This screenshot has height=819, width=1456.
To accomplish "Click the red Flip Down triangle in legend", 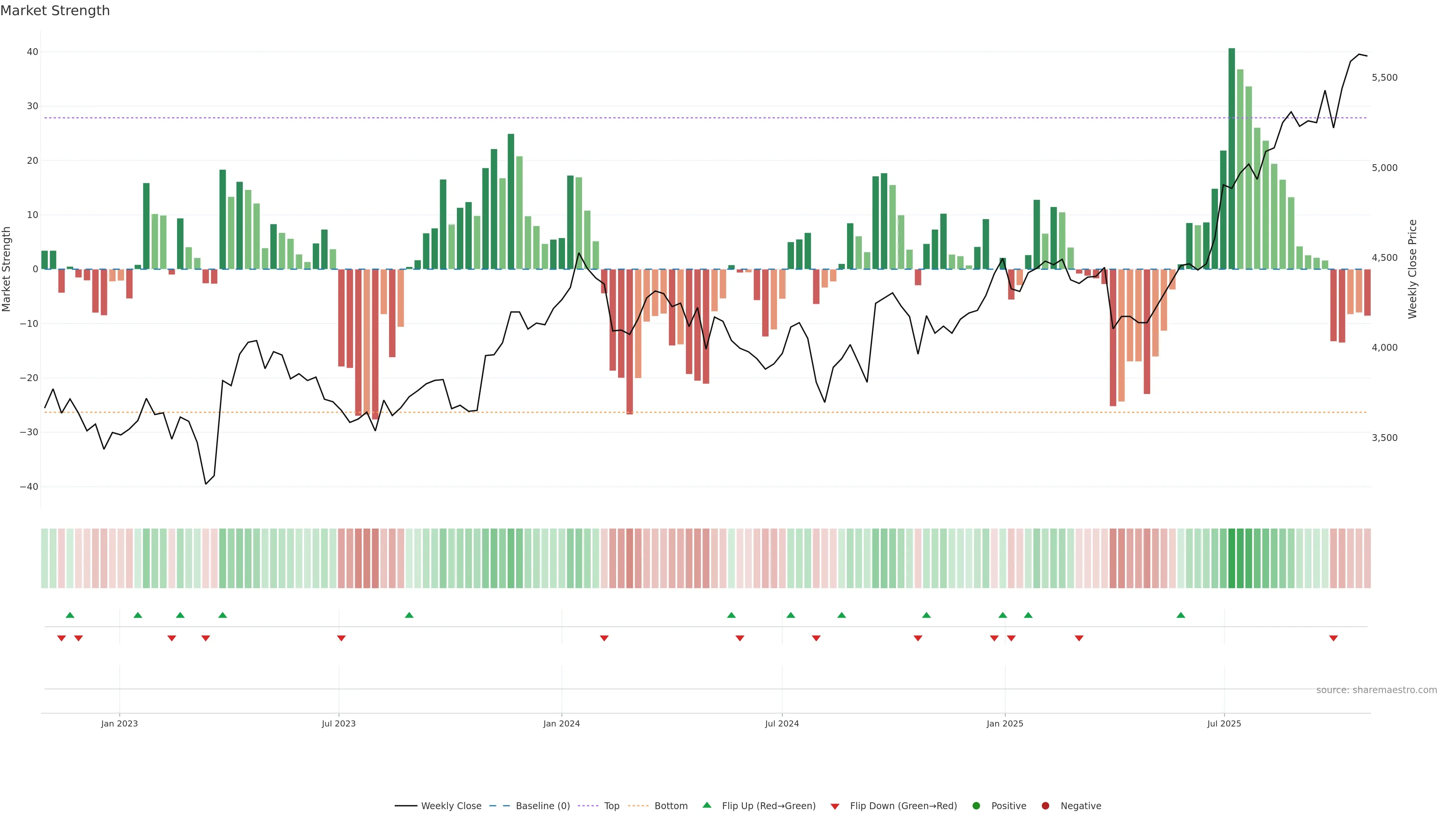I will pos(835,806).
